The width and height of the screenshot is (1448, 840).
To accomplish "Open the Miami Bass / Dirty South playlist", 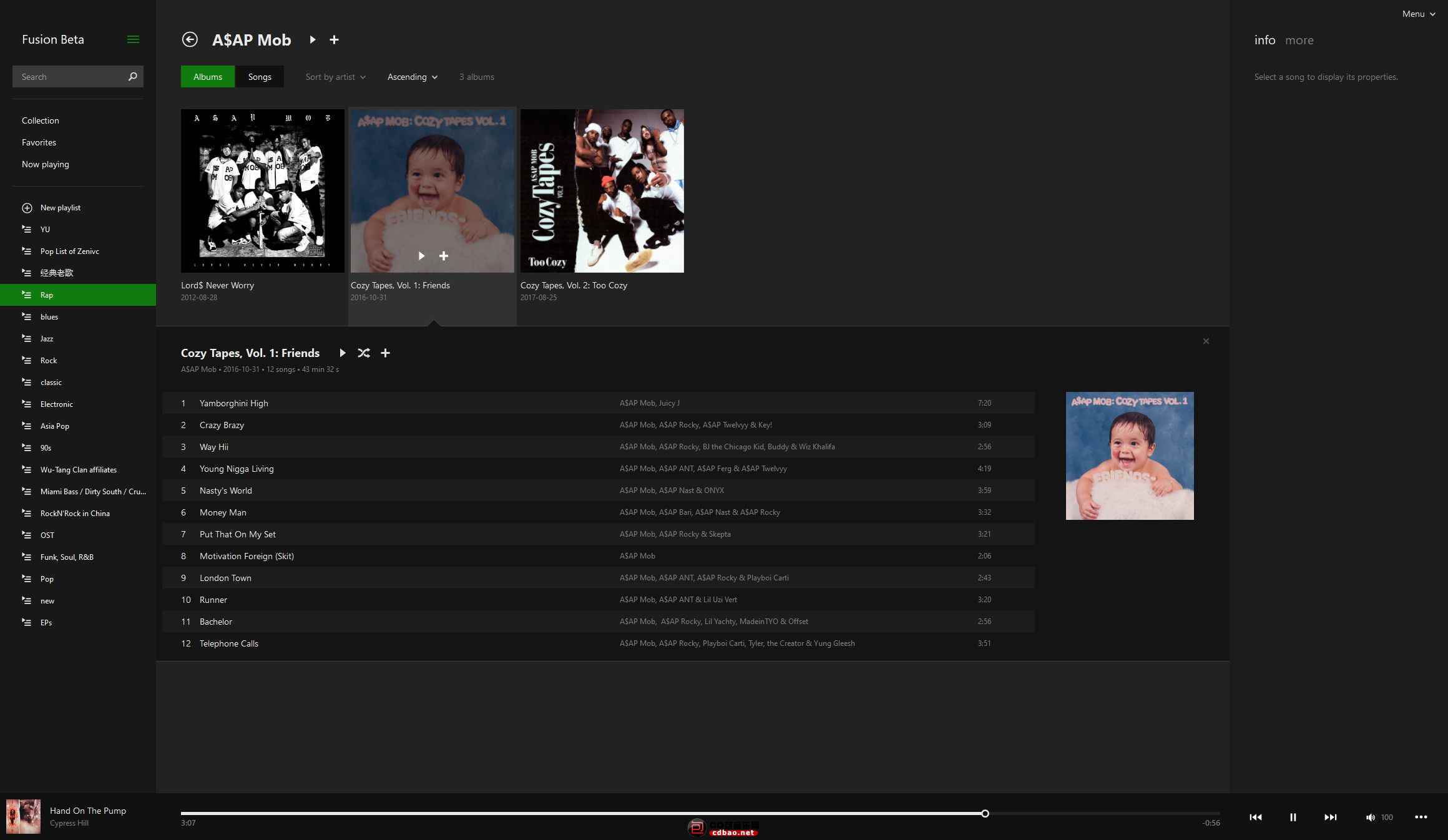I will (x=78, y=492).
